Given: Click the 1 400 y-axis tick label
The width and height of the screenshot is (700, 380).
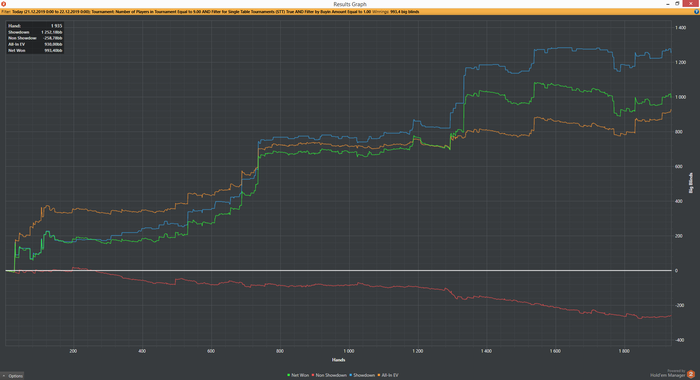Looking at the screenshot, I should coord(681,28).
